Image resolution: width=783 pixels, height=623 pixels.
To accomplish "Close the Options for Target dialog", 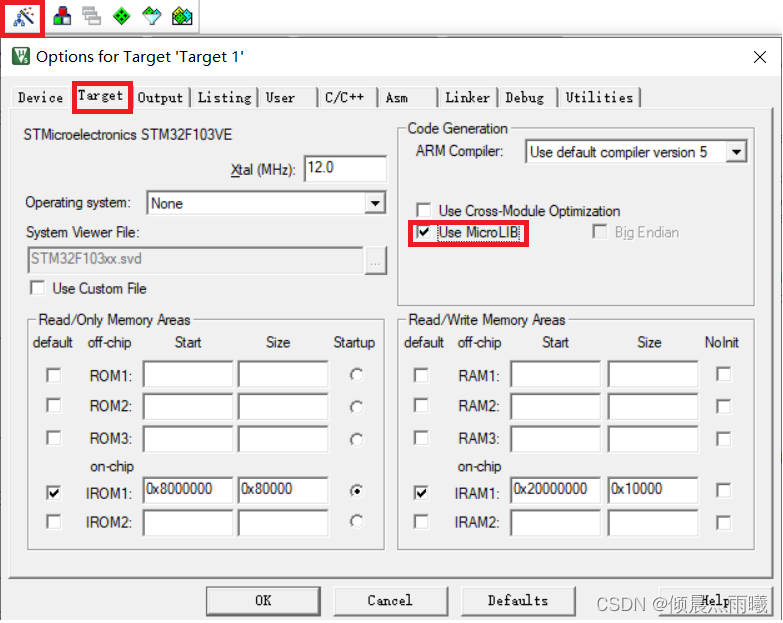I will click(760, 57).
